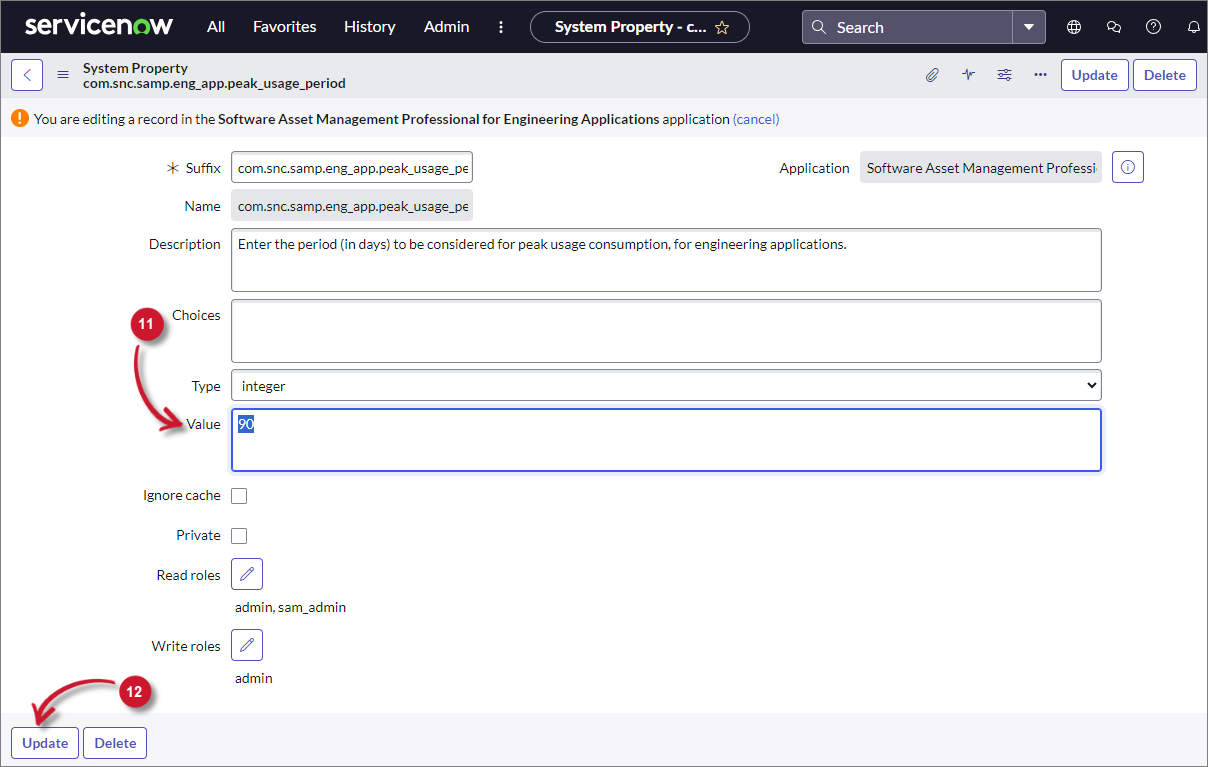Open the navigation more-options vertical dots
Viewport: 1208px width, 767px height.
(x=502, y=27)
